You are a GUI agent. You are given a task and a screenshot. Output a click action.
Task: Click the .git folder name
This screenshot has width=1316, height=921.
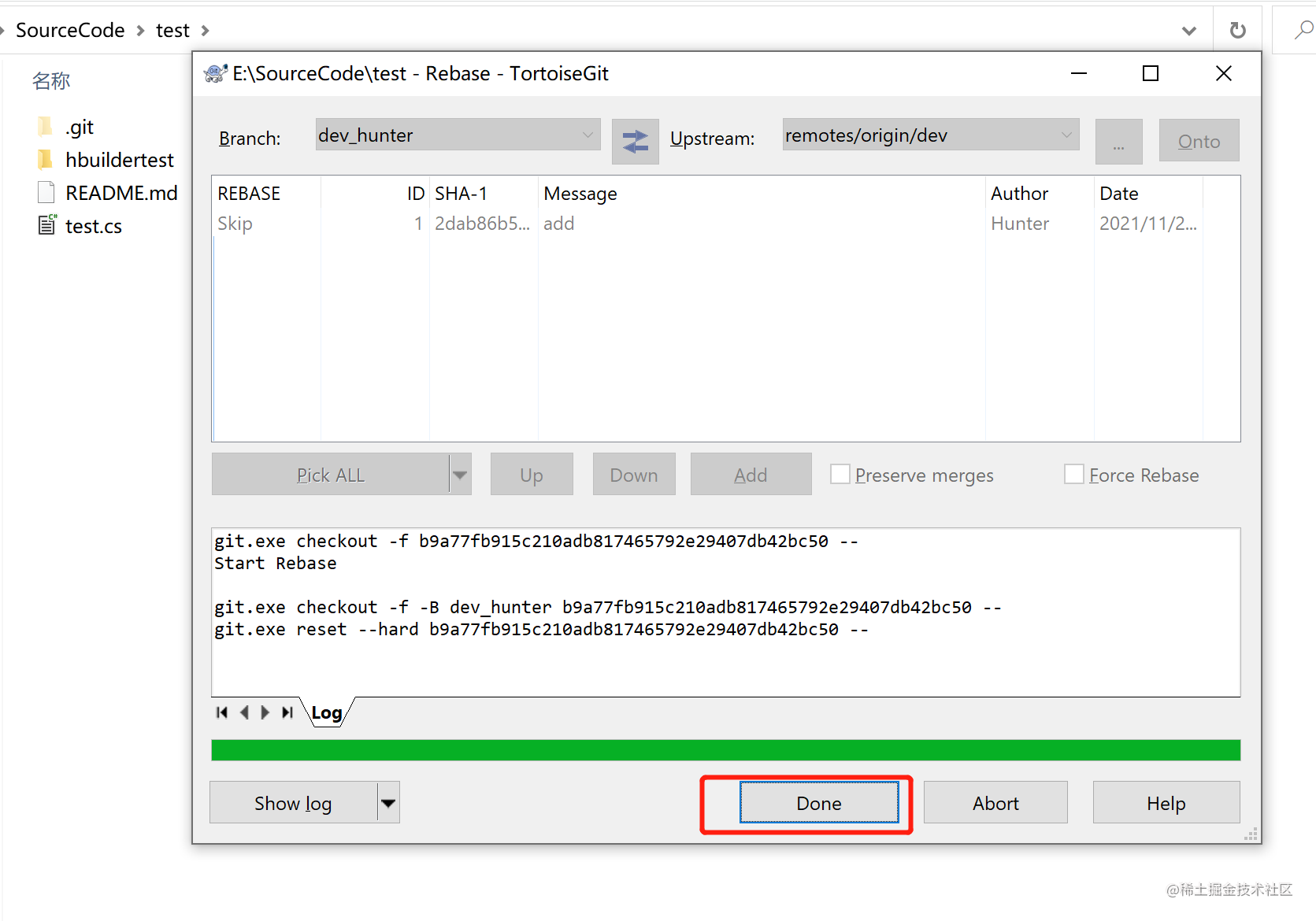coord(80,127)
